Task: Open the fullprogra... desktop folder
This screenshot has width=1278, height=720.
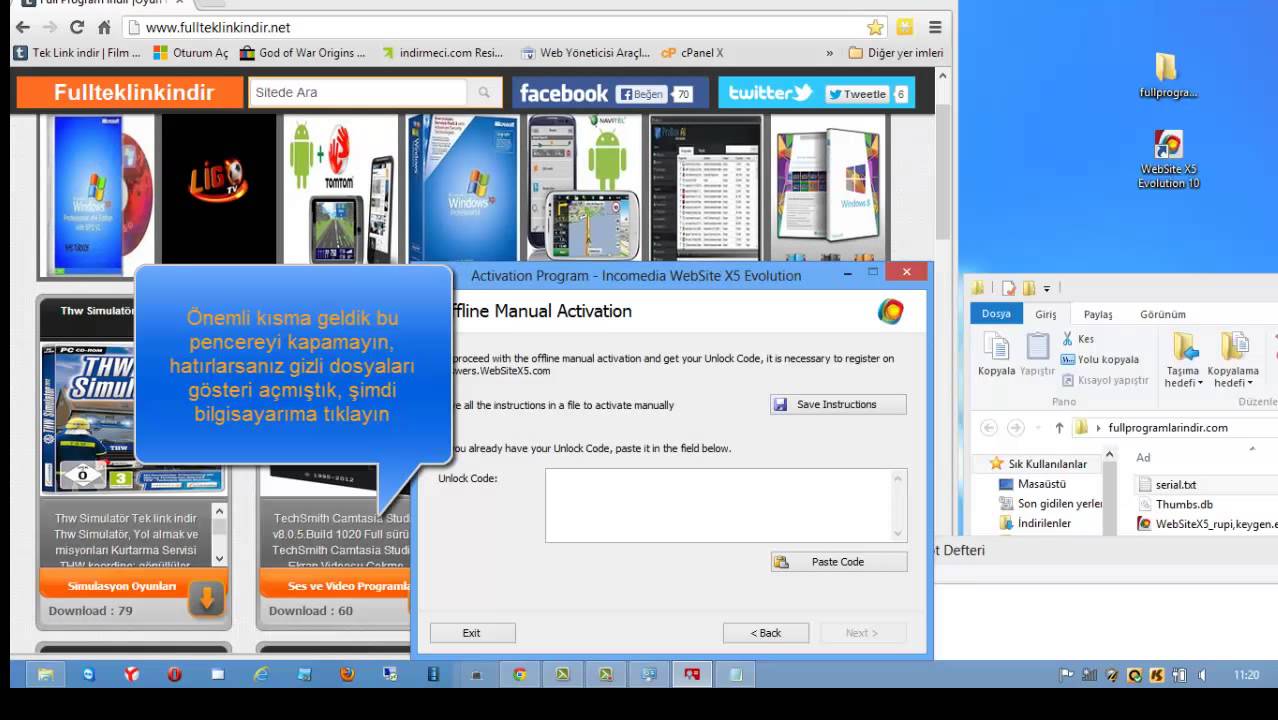Action: [1167, 76]
